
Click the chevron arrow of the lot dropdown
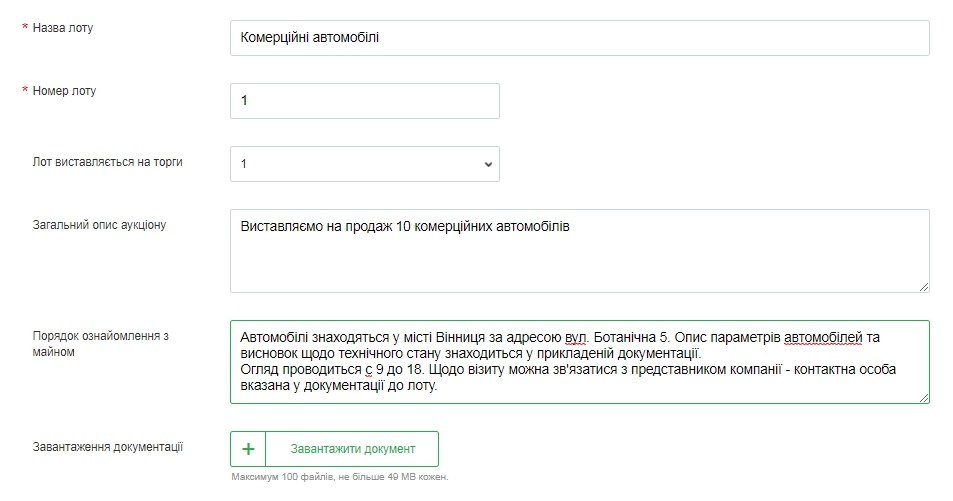click(488, 164)
